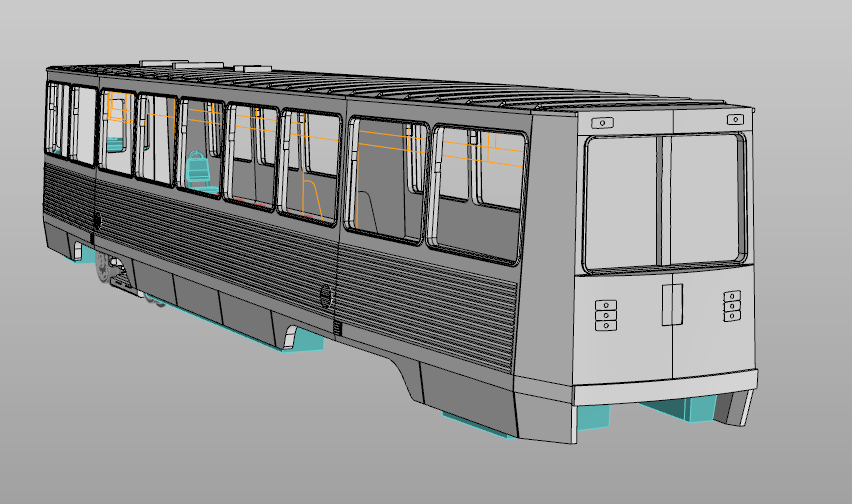Click the round cap on the side near the middle door seam
The width and height of the screenshot is (852, 504).
point(325,295)
